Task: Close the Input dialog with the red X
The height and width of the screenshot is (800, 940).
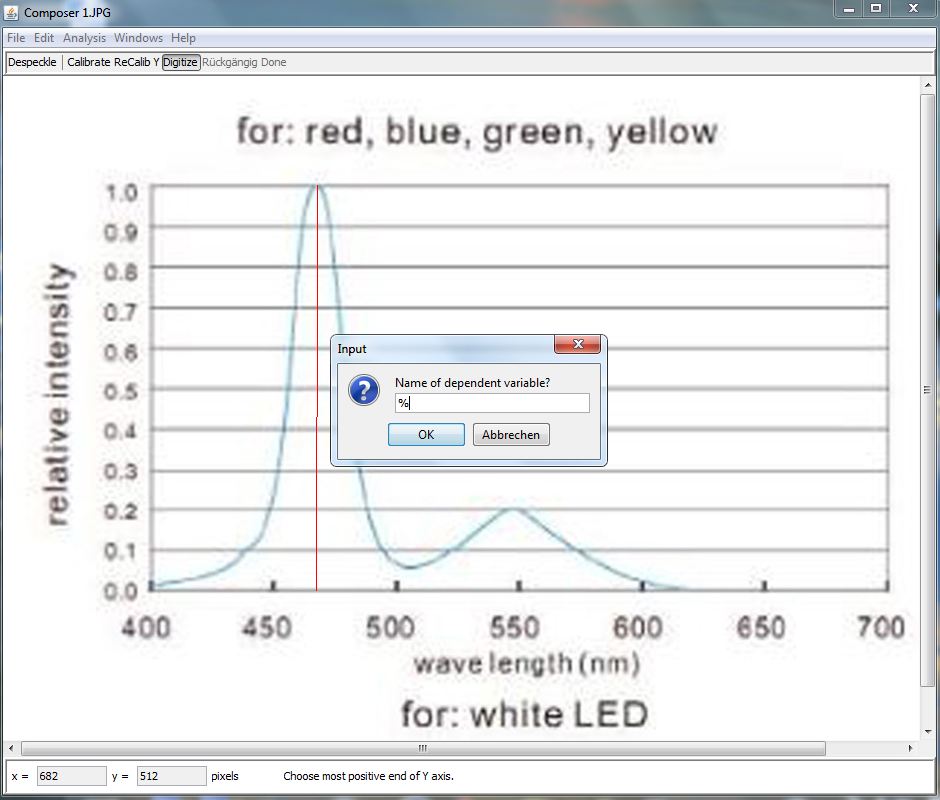Action: pos(578,345)
